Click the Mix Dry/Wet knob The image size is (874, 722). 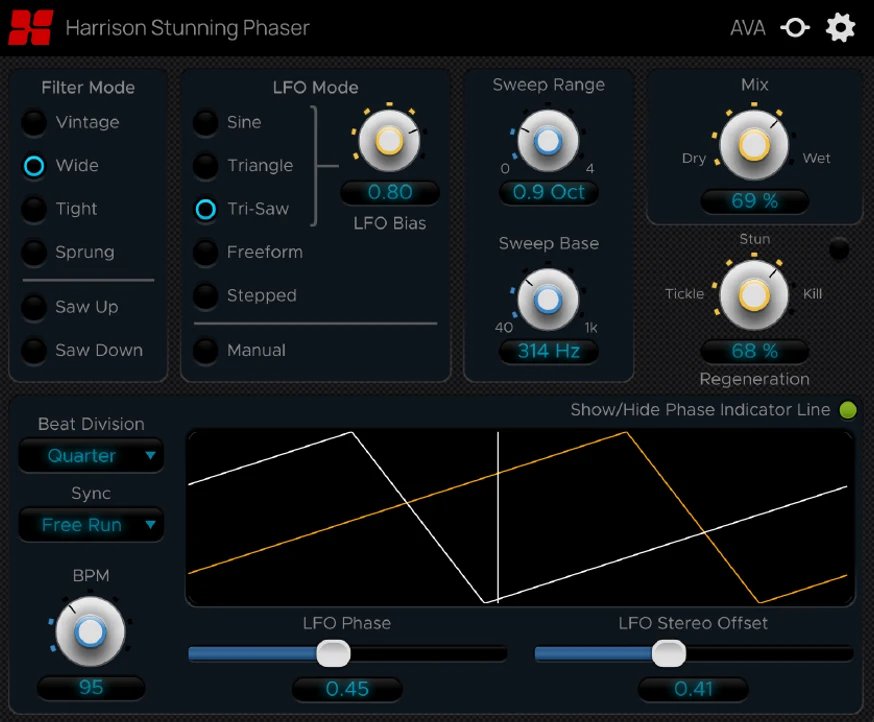click(754, 145)
